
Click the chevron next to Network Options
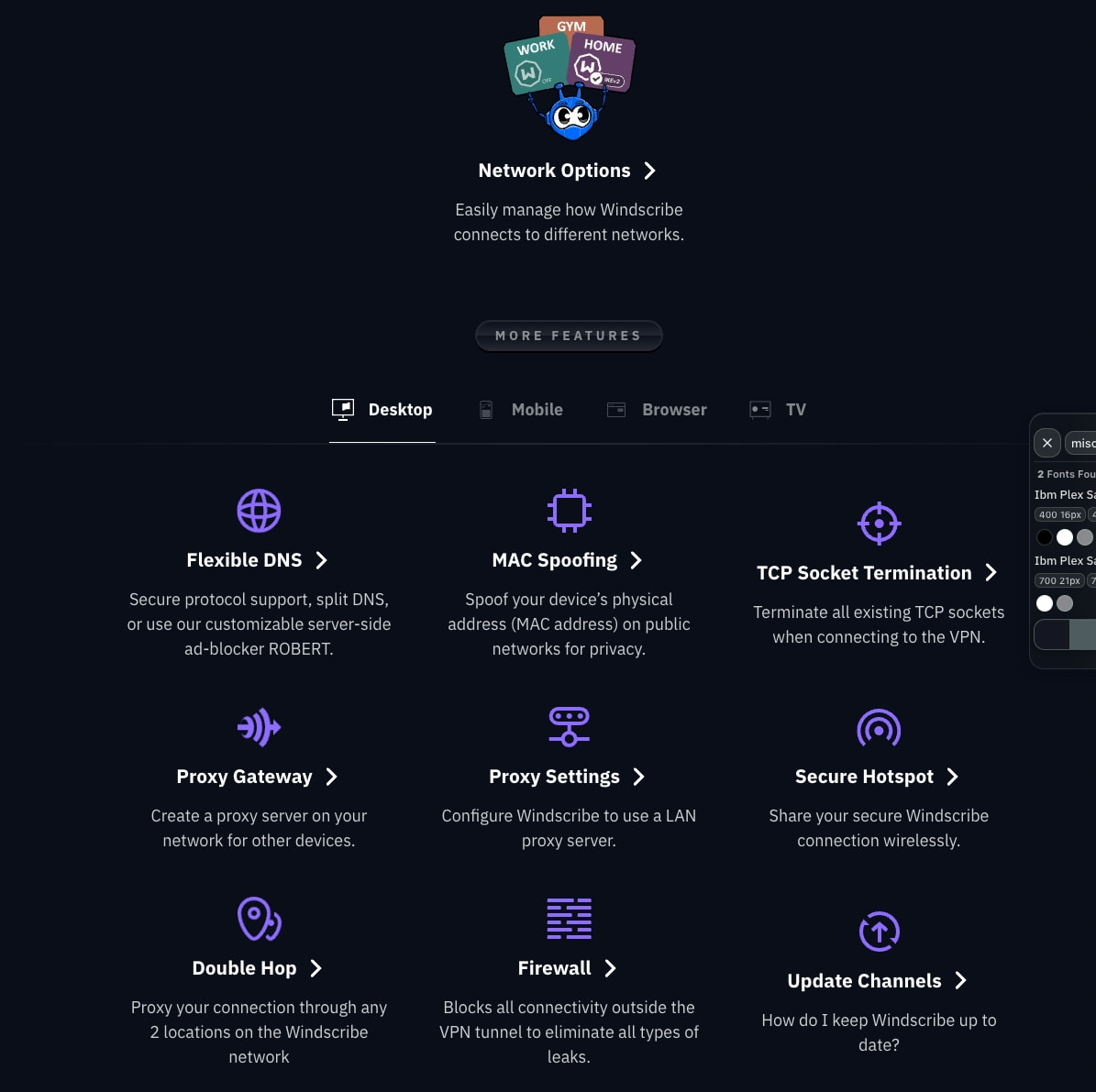tap(649, 171)
